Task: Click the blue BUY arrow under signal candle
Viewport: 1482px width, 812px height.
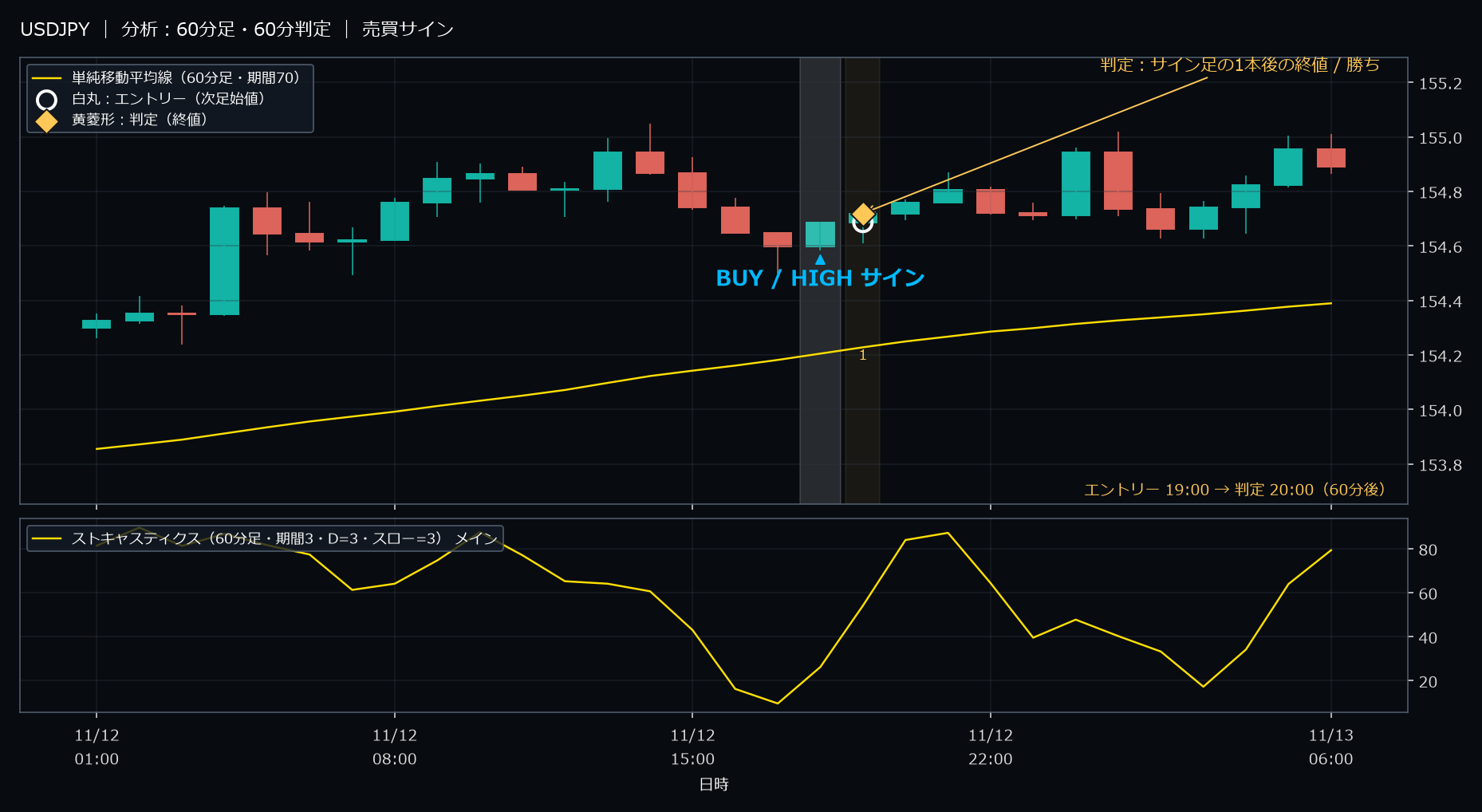Action: 820,259
